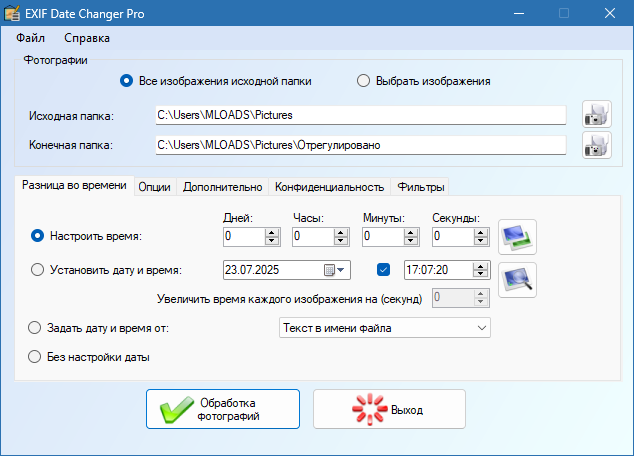Click the Дней number field
The height and width of the screenshot is (456, 634).
(x=245, y=236)
